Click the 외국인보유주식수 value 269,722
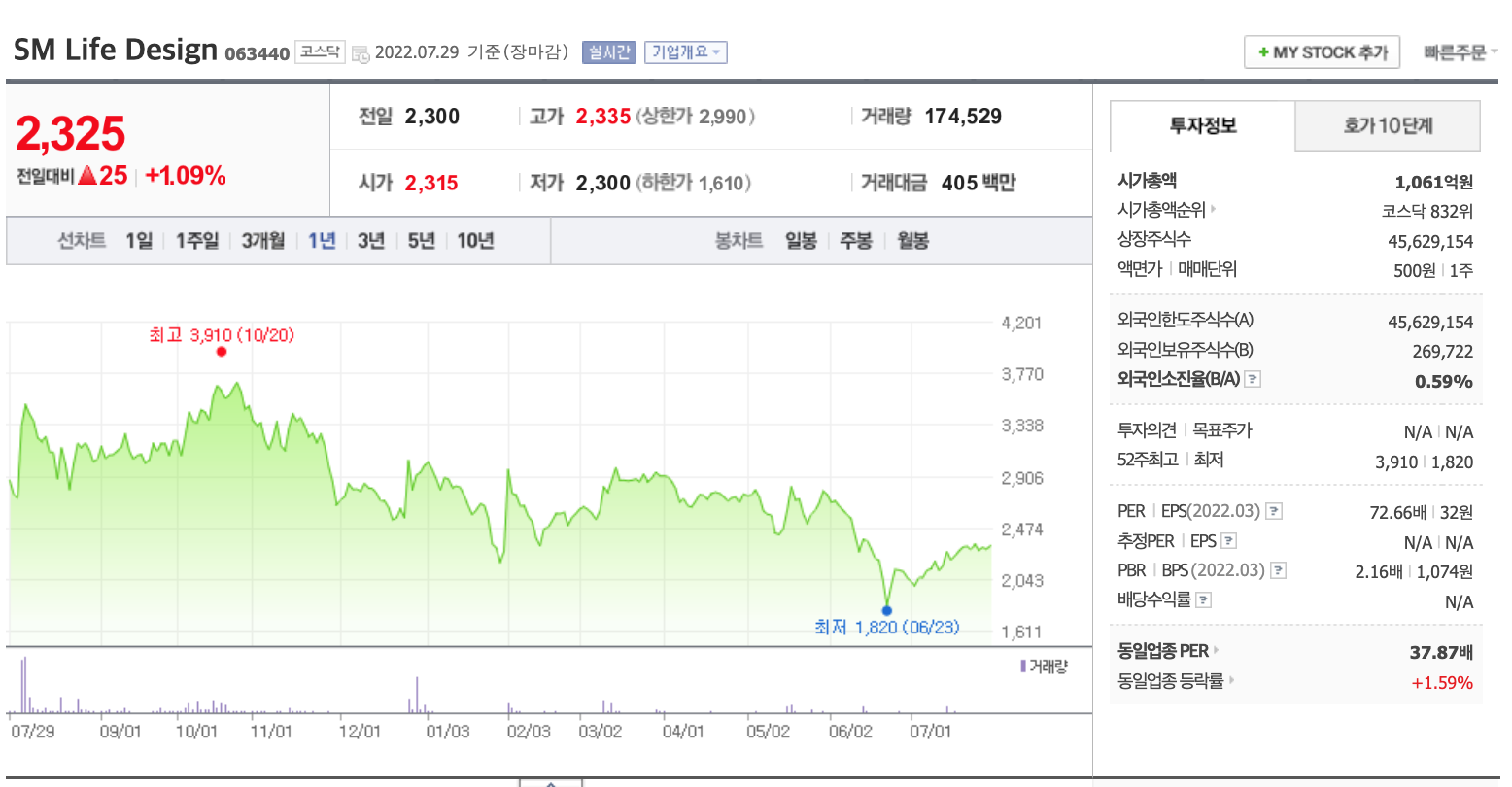The width and height of the screenshot is (1512, 787). (x=1443, y=352)
